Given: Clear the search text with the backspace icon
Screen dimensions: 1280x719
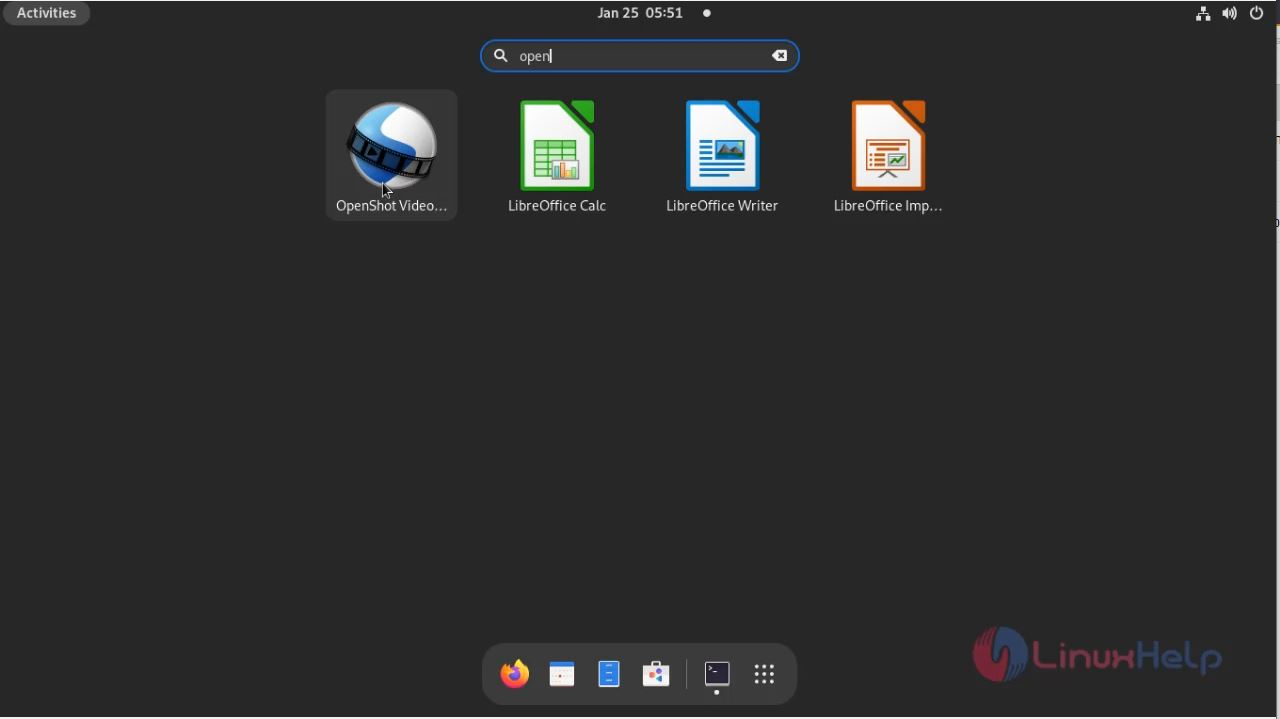Looking at the screenshot, I should click(x=779, y=56).
